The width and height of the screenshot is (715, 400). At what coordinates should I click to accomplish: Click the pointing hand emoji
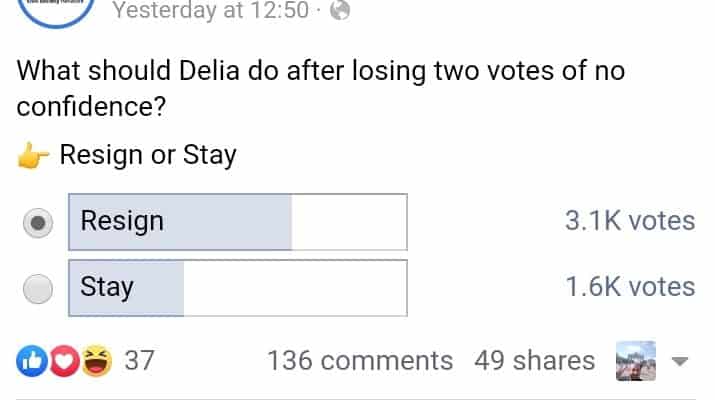tap(34, 156)
